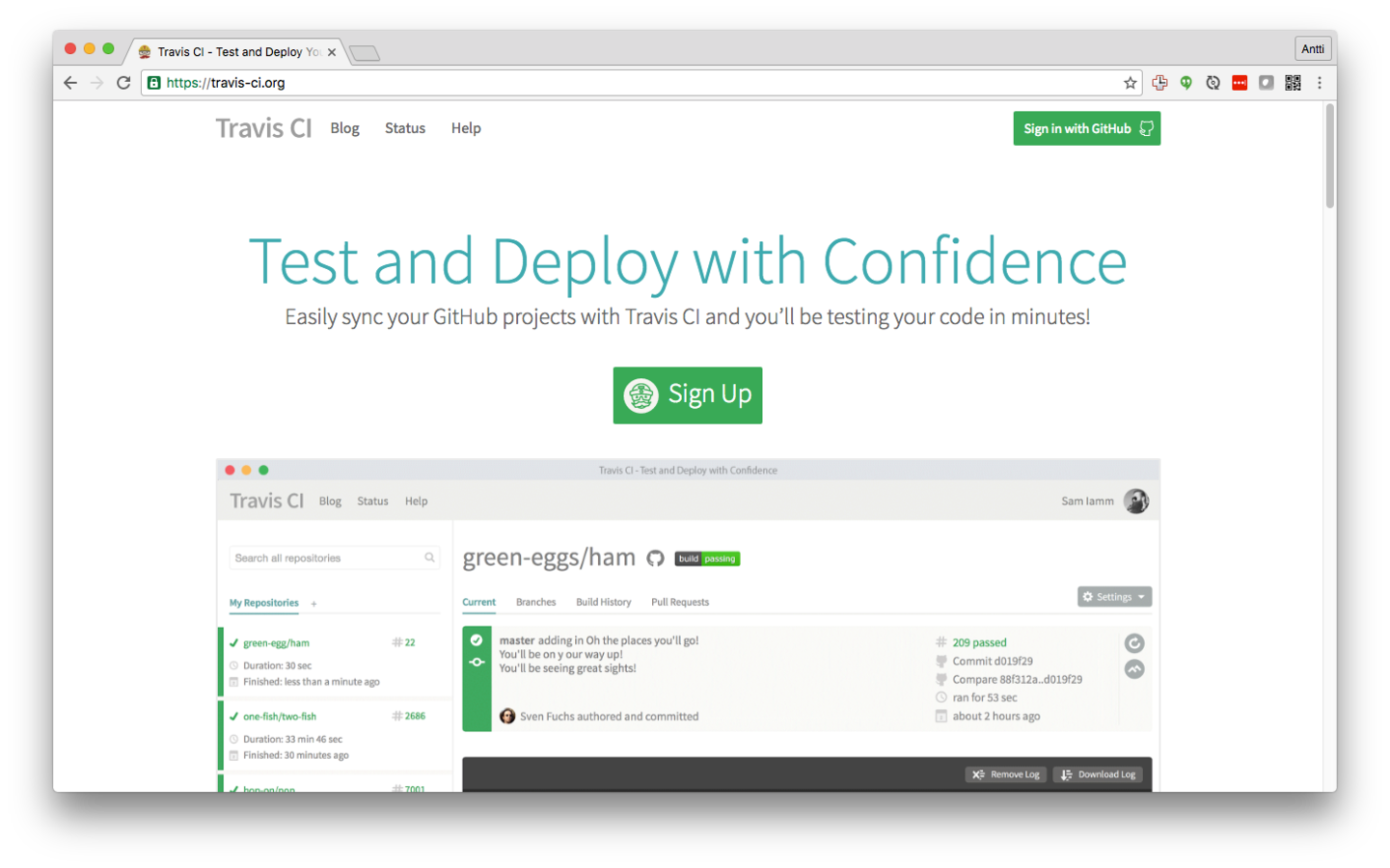The height and width of the screenshot is (868, 1390).
Task: Click Sign in with GitHub
Action: coord(1086,128)
